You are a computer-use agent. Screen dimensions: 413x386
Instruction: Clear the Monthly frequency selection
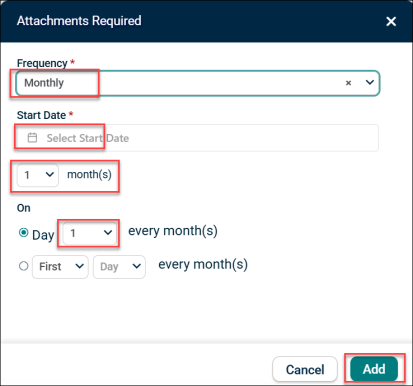click(348, 83)
